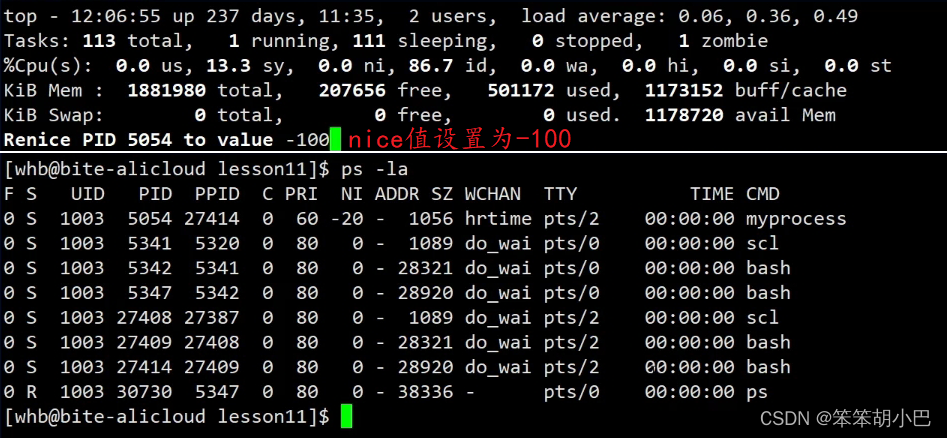Viewport: 947px width, 438px height.
Task: Click the Renice value input showing -100
Action: (307, 140)
